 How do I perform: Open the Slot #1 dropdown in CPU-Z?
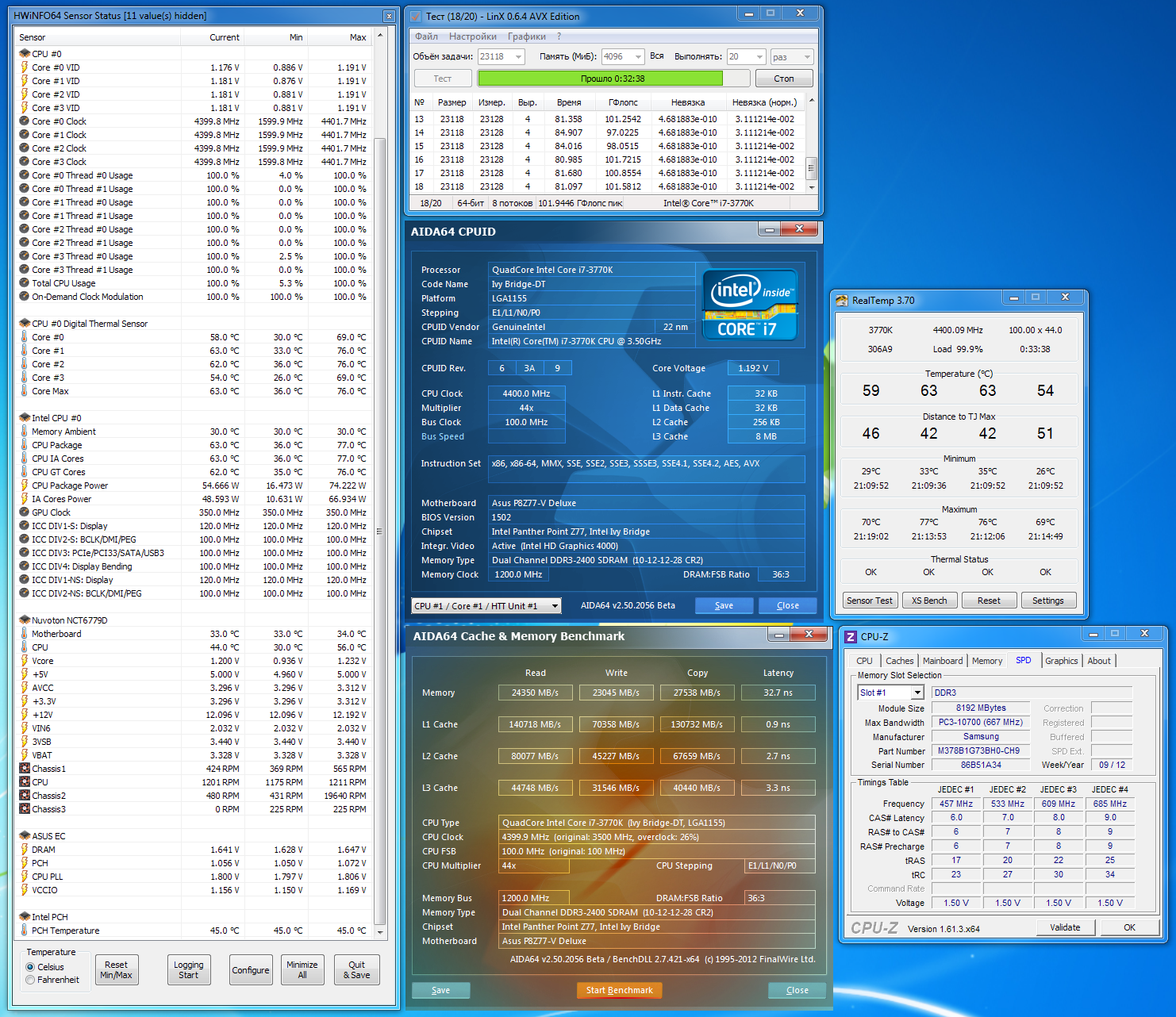pyautogui.click(x=917, y=693)
